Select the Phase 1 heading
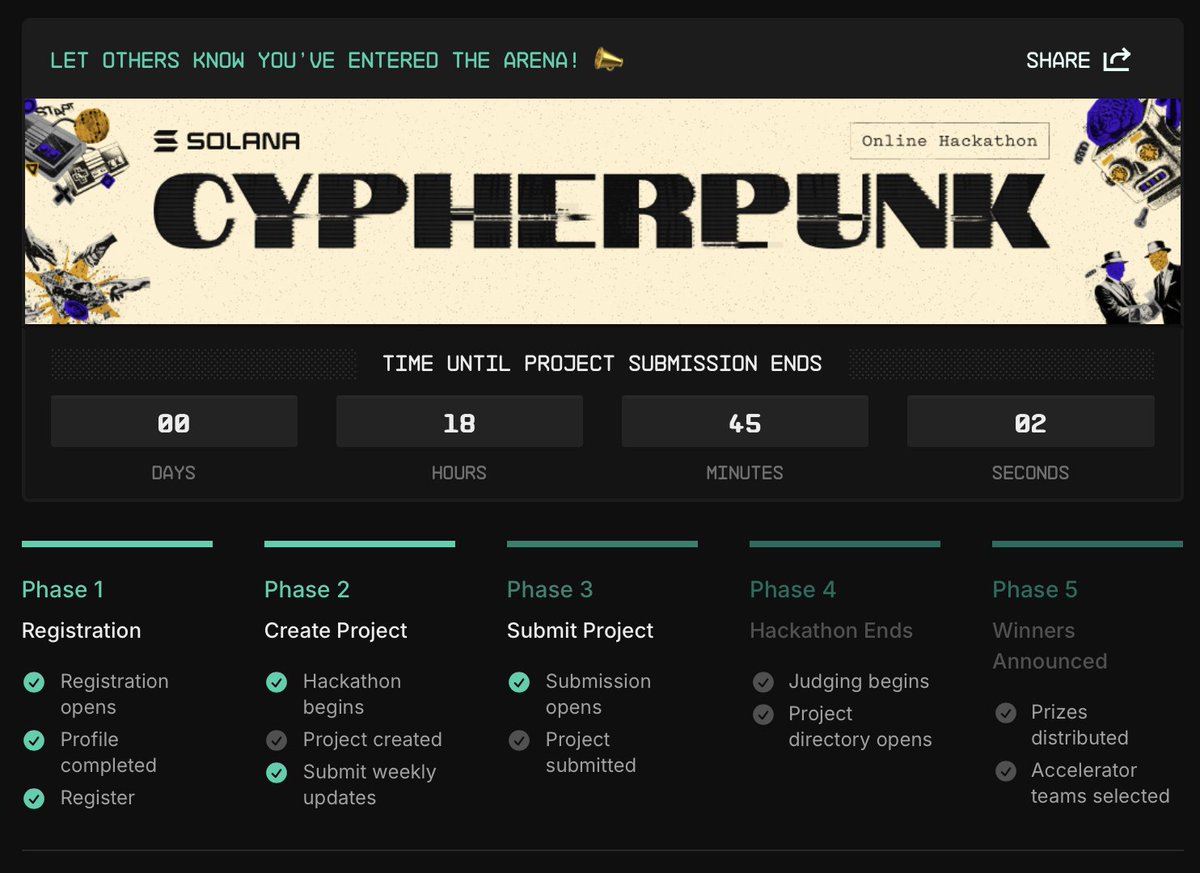 [63, 590]
